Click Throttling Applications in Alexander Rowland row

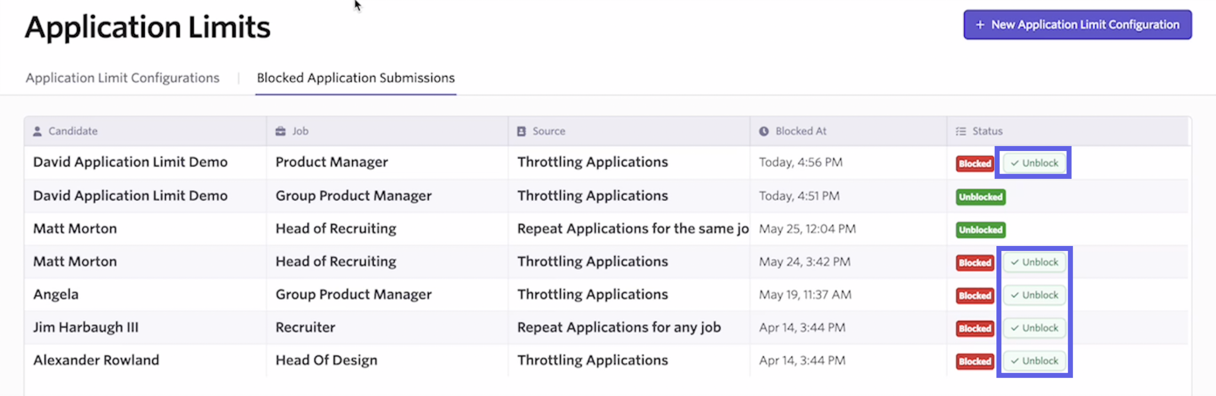[x=592, y=361]
